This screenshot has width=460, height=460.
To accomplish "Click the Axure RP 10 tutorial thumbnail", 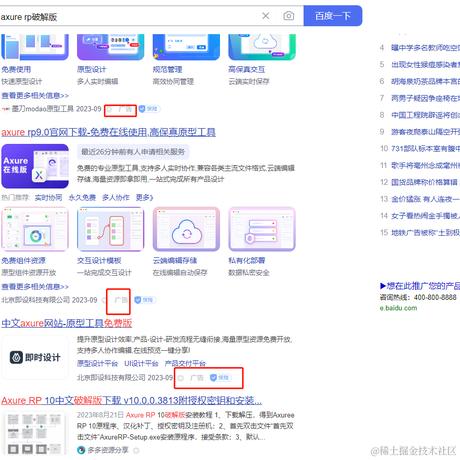I will 34,434.
